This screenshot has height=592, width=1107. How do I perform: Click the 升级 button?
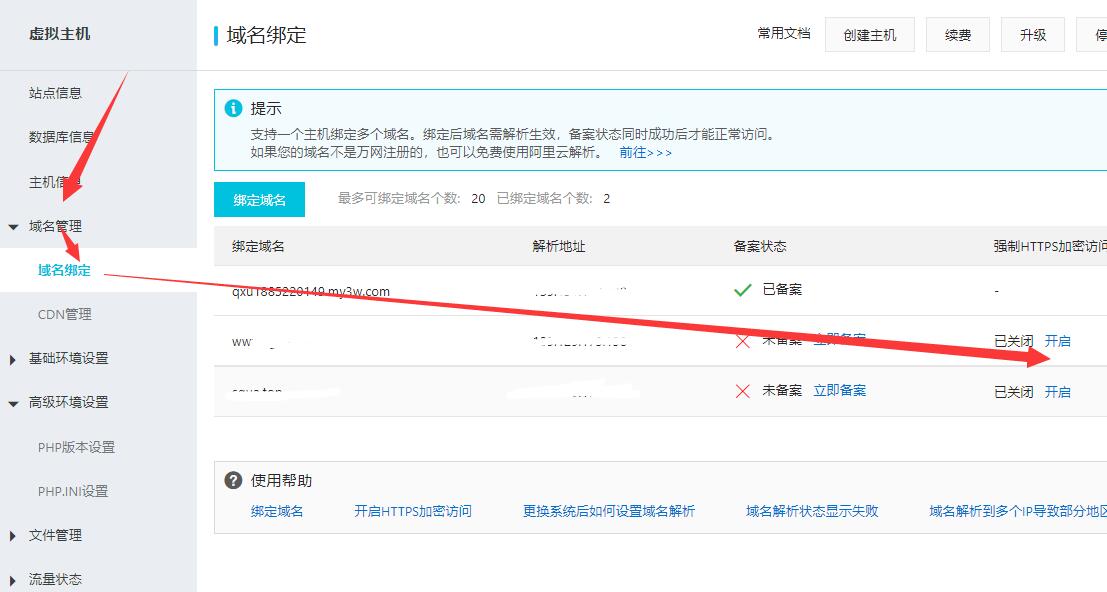(1032, 35)
